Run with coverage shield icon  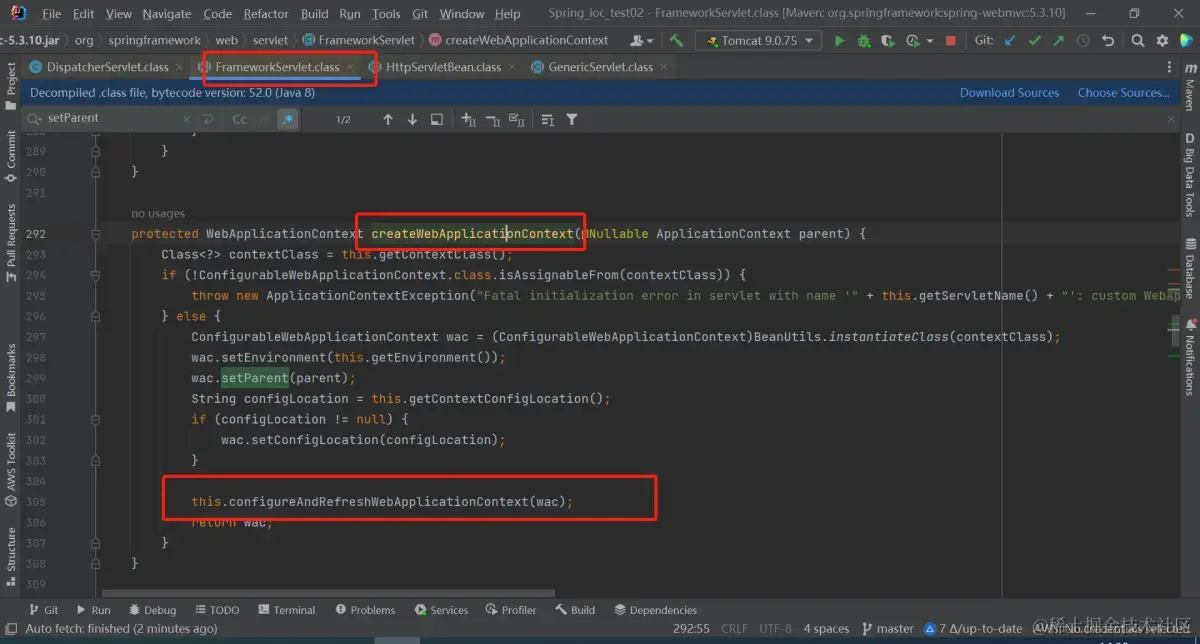click(x=887, y=41)
